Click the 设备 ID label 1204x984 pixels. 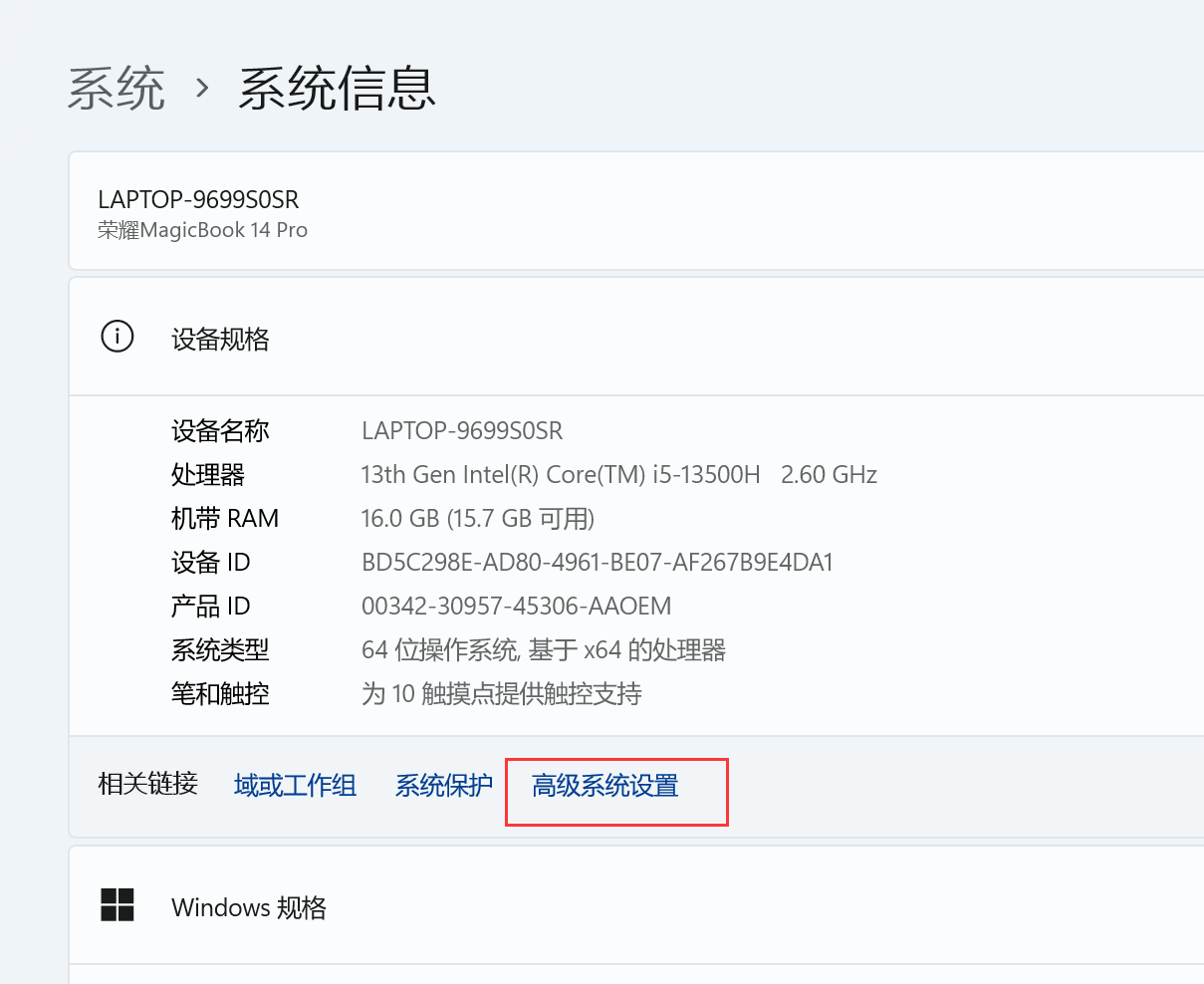211,563
